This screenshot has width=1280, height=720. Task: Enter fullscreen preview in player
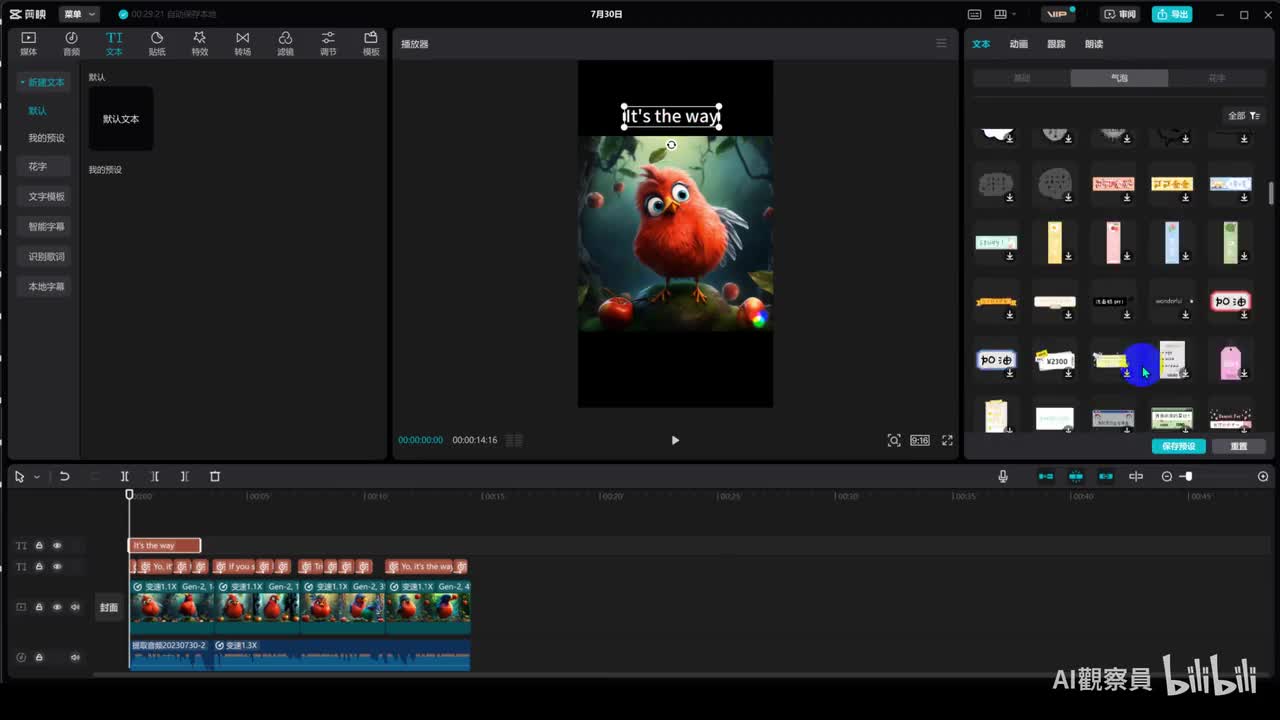(947, 440)
